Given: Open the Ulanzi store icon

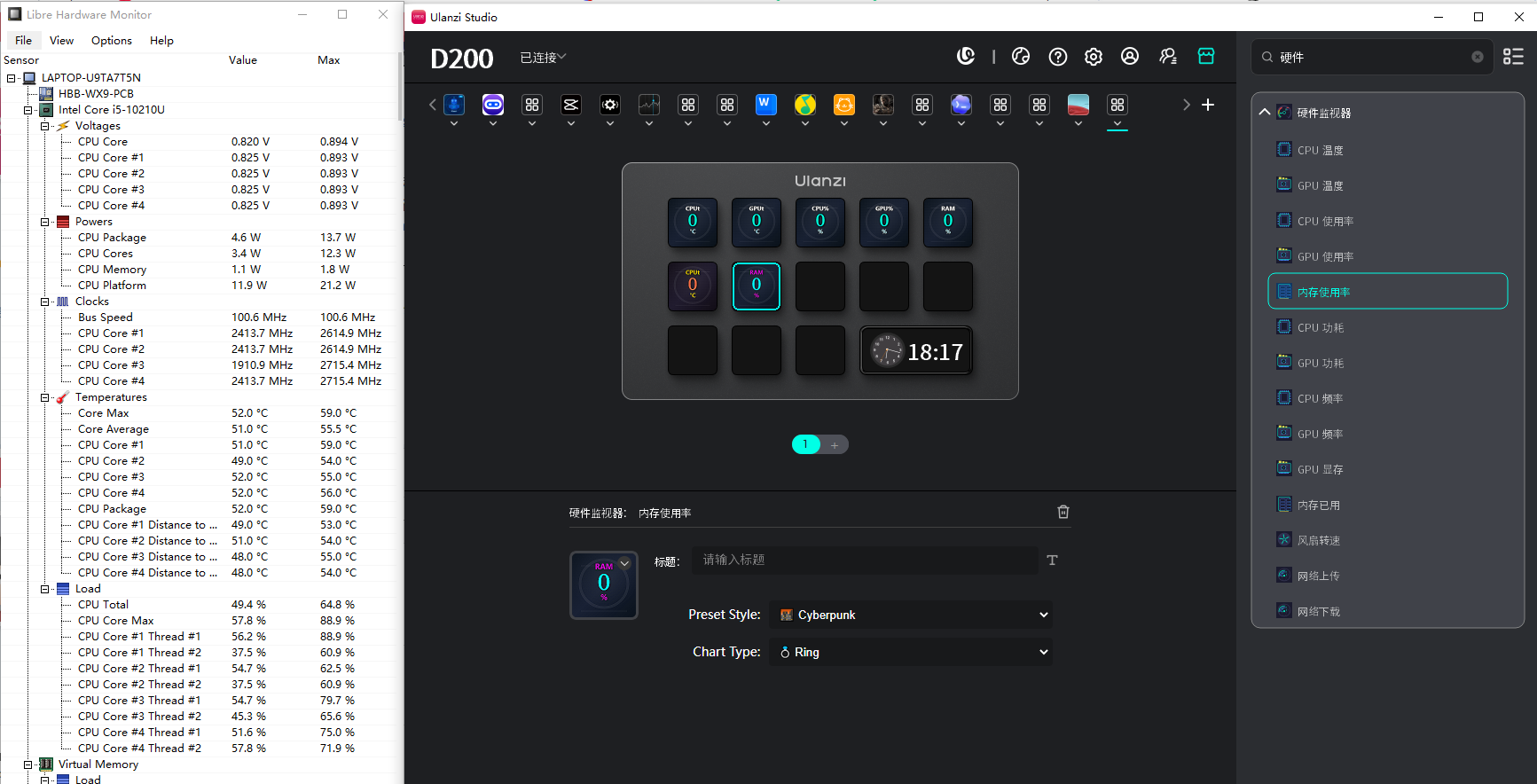Looking at the screenshot, I should [1206, 56].
